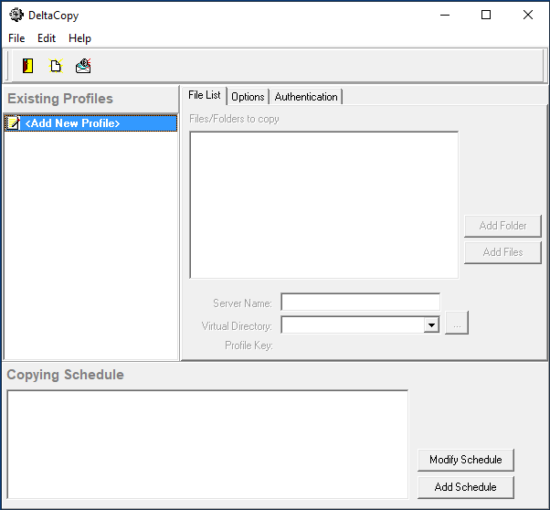Switch to the Options tab
The height and width of the screenshot is (510, 550).
click(248, 97)
